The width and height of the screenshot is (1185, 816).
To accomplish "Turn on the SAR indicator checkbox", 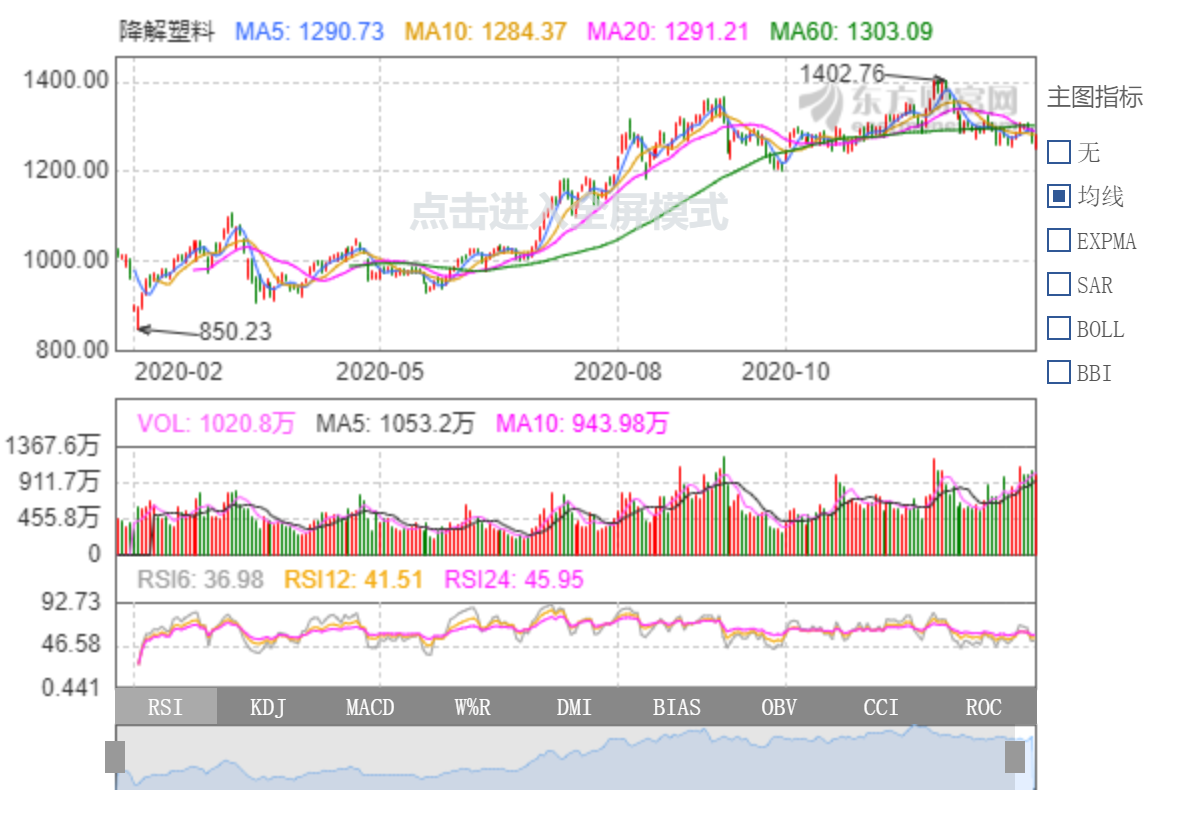I will pyautogui.click(x=1059, y=284).
